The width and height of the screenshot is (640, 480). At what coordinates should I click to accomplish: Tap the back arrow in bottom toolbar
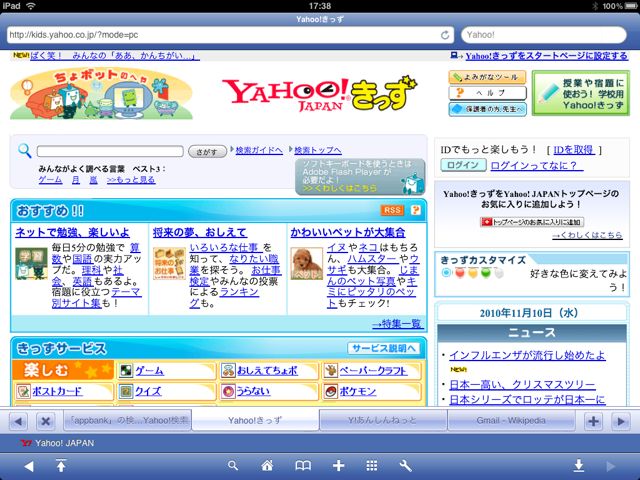point(29,466)
